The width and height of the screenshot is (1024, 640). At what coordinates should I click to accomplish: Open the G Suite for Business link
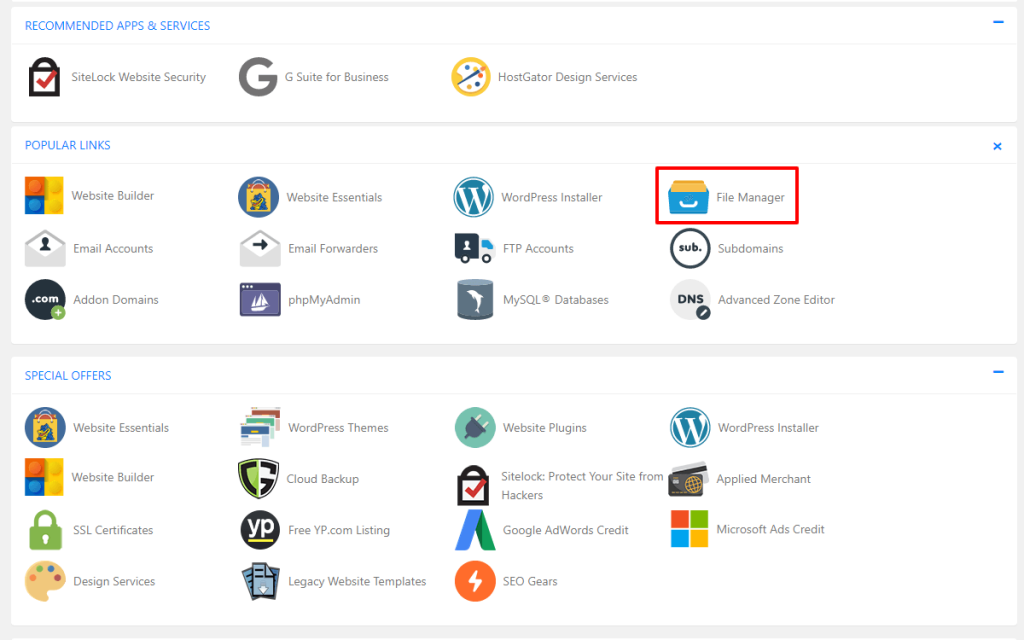(336, 77)
